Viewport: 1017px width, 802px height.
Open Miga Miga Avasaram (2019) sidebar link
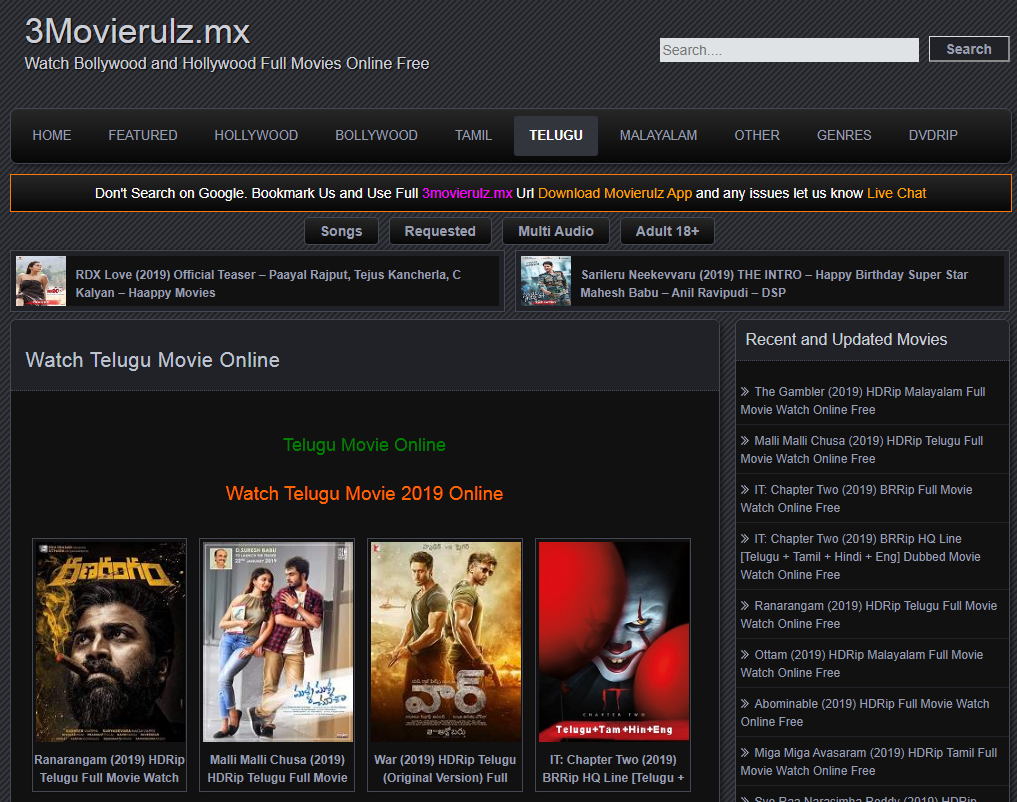click(868, 762)
